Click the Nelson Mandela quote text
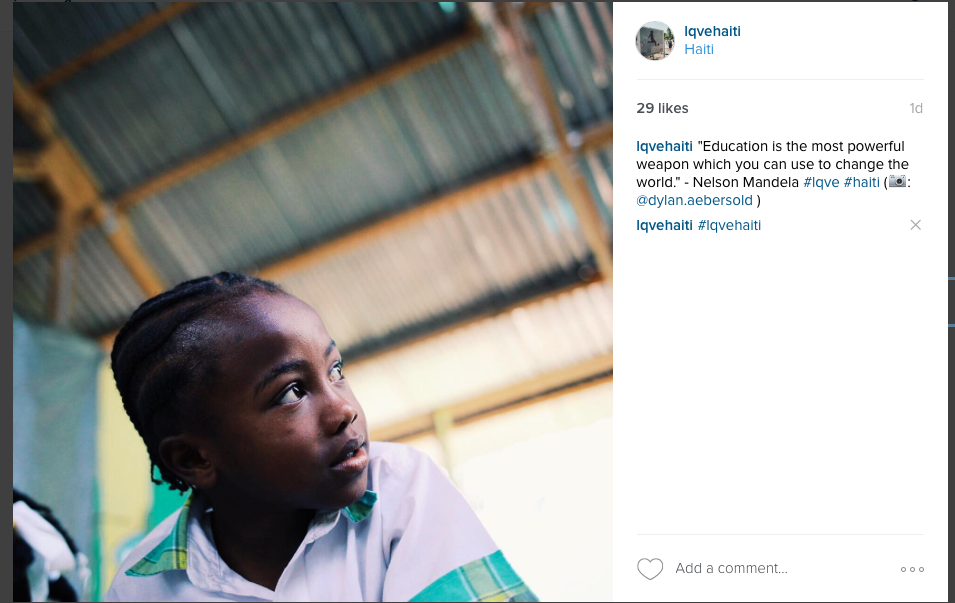Screen dimensions: 955x603 [x=772, y=164]
